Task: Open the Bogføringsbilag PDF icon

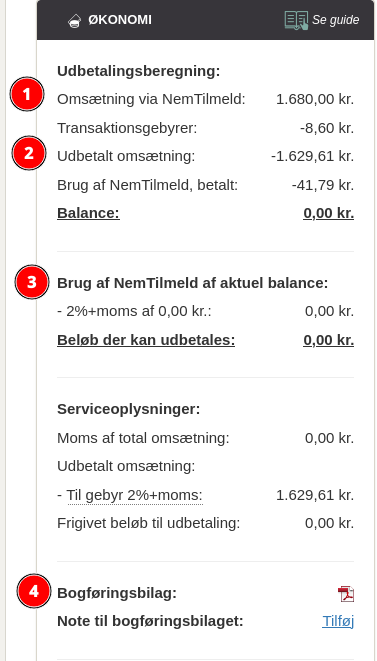Action: pyautogui.click(x=346, y=594)
